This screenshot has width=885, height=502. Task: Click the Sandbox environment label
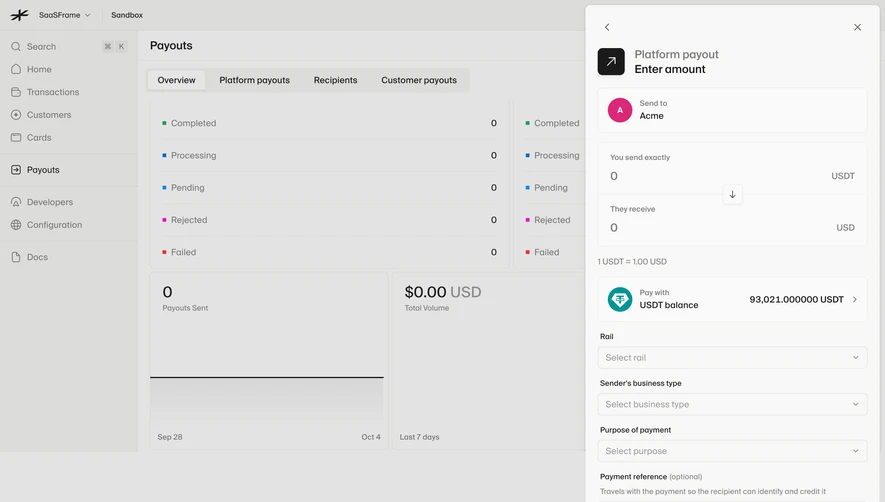[x=127, y=15]
